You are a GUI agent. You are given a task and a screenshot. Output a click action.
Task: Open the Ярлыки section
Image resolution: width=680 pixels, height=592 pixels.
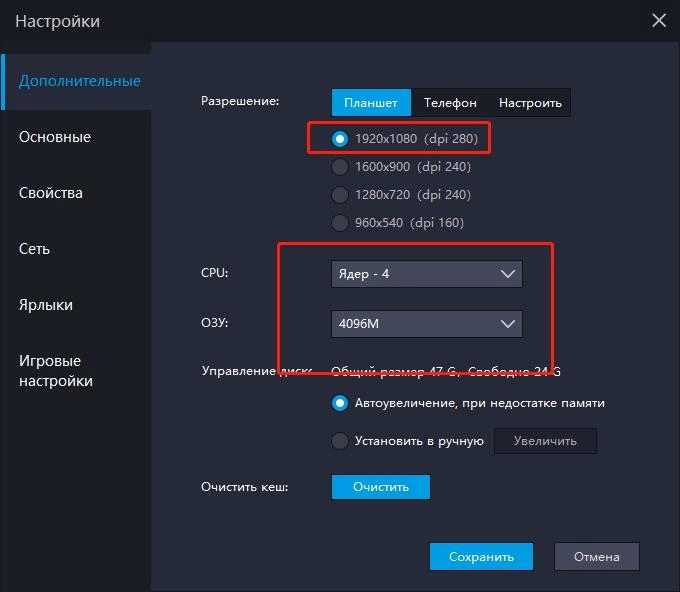point(46,305)
